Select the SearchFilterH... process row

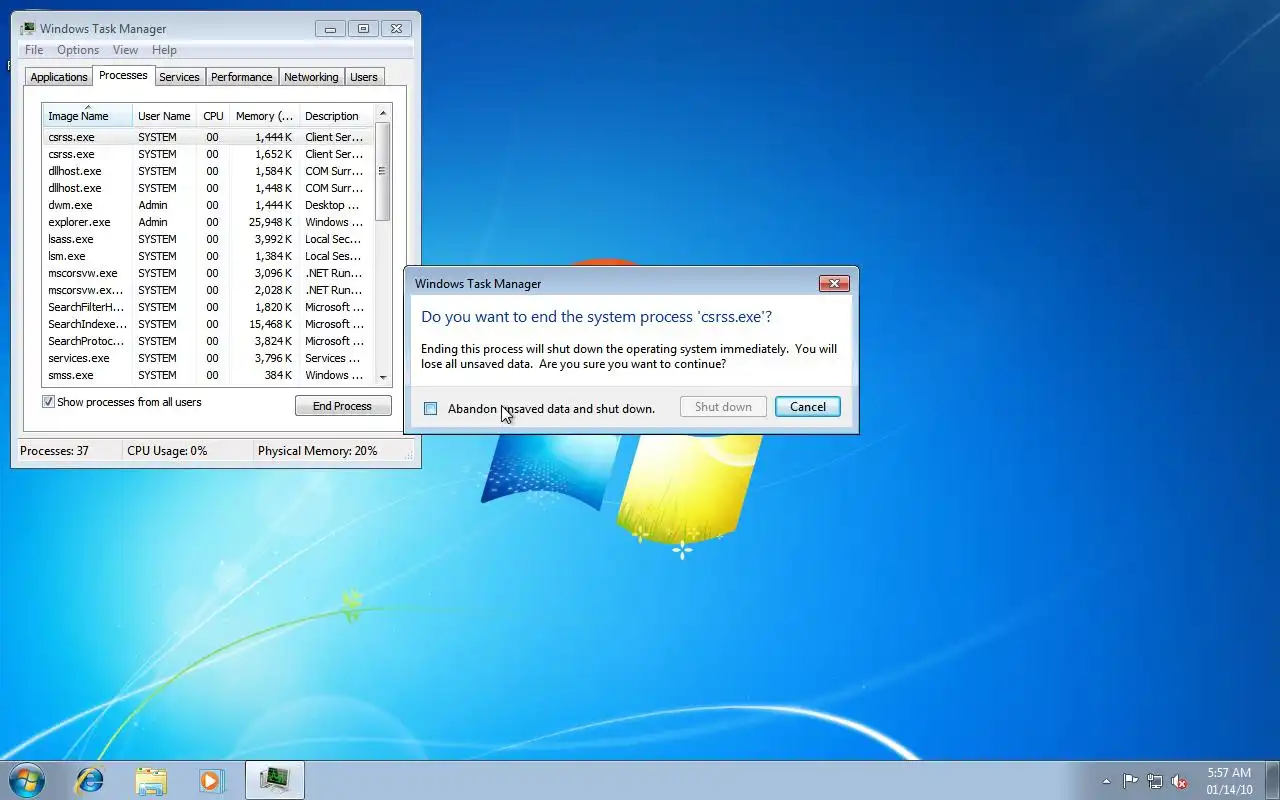[208, 307]
